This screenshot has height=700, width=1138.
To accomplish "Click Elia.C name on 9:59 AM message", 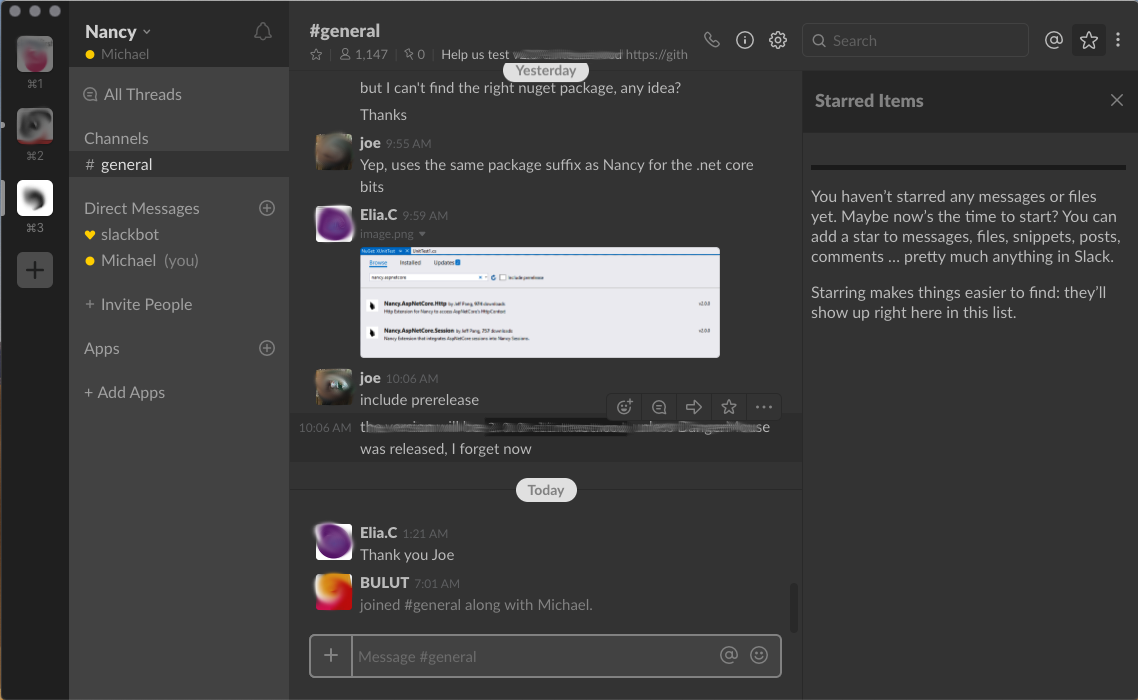I will (378, 215).
